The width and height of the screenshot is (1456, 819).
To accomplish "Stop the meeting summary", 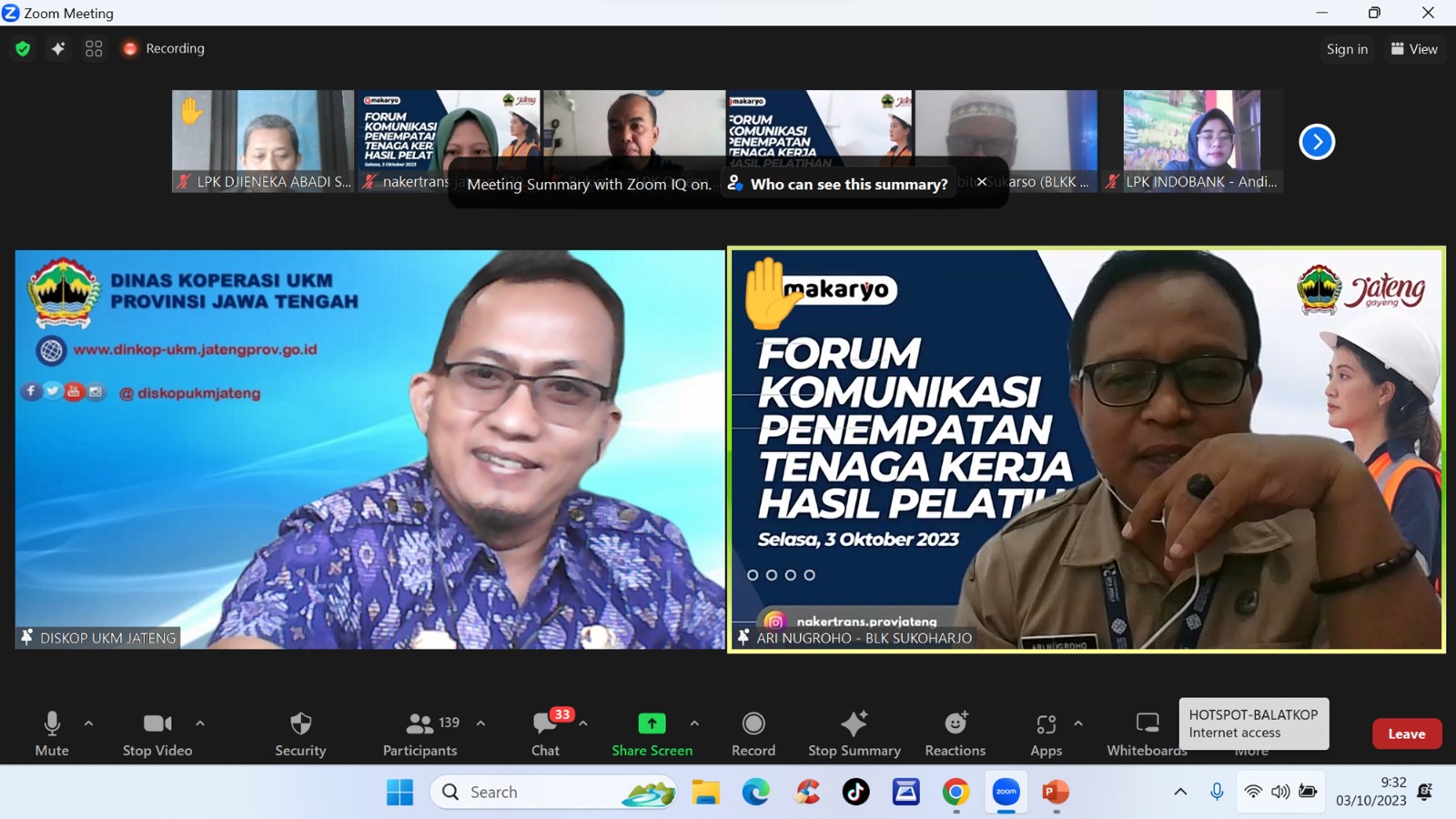I will [854, 733].
